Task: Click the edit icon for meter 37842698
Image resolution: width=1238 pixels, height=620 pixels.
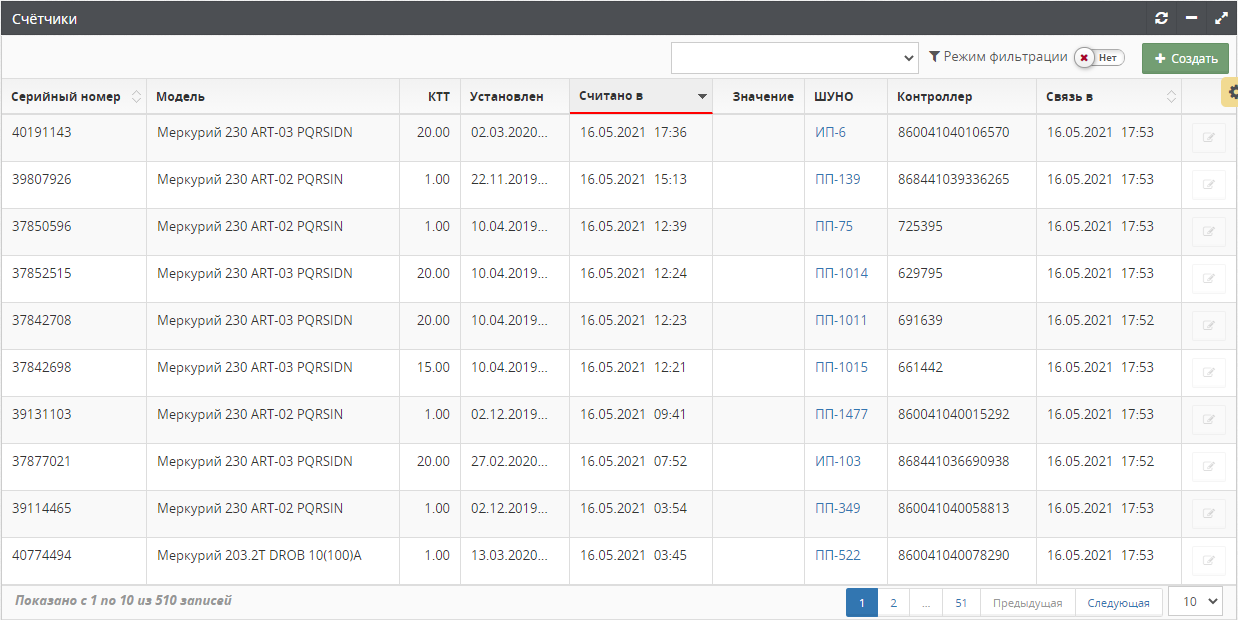Action: click(x=1208, y=373)
